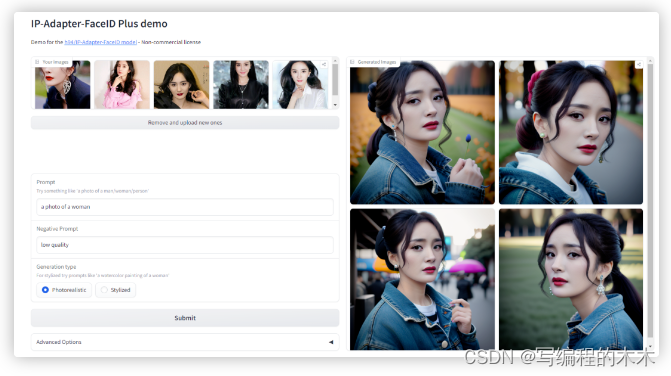The width and height of the screenshot is (671, 376).
Task: Click the IP-Adapter-FaceID Plus demo heading
Action: 99,24
